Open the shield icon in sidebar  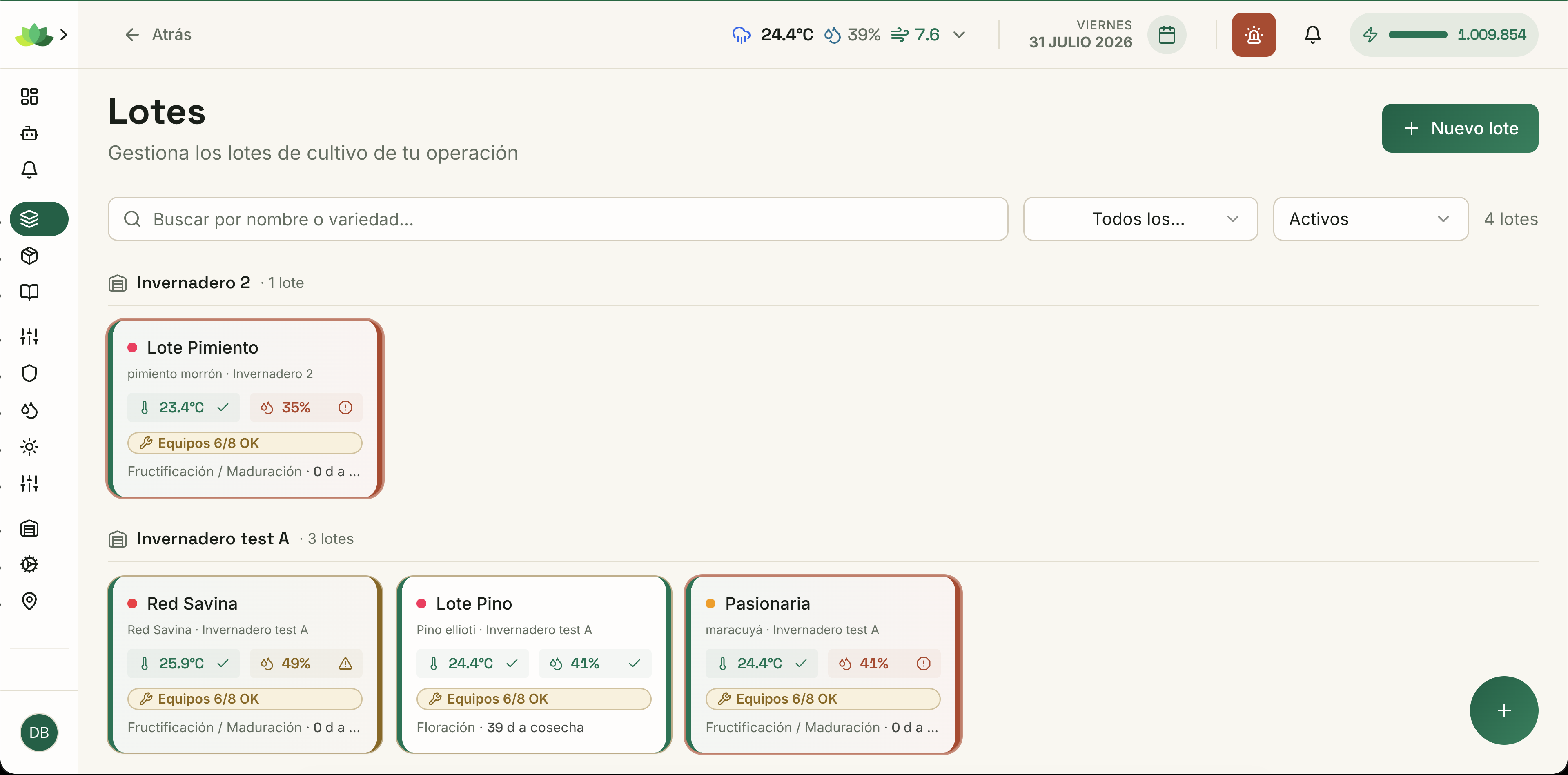(x=29, y=373)
